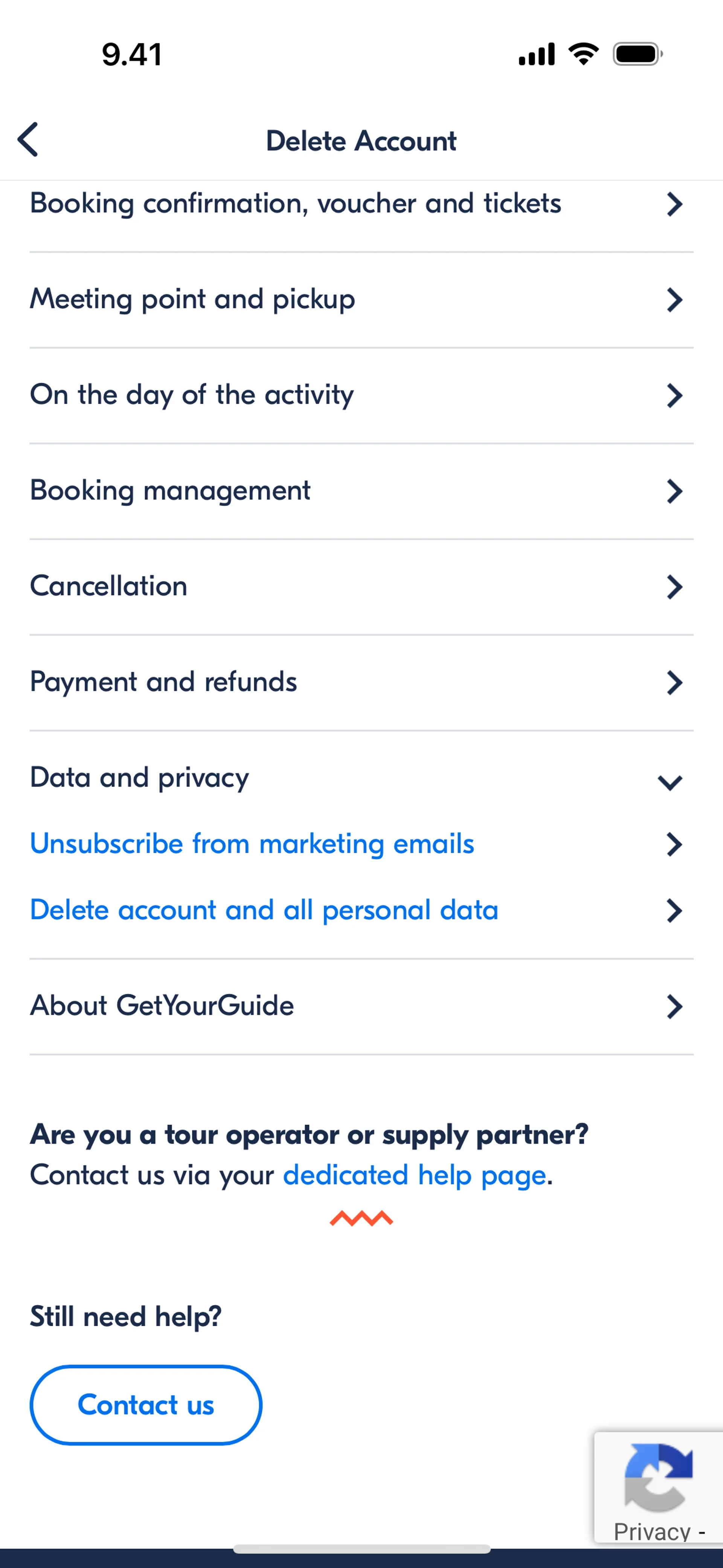The image size is (723, 1568).
Task: Open Meeting point and pickup topic
Action: pos(192,300)
